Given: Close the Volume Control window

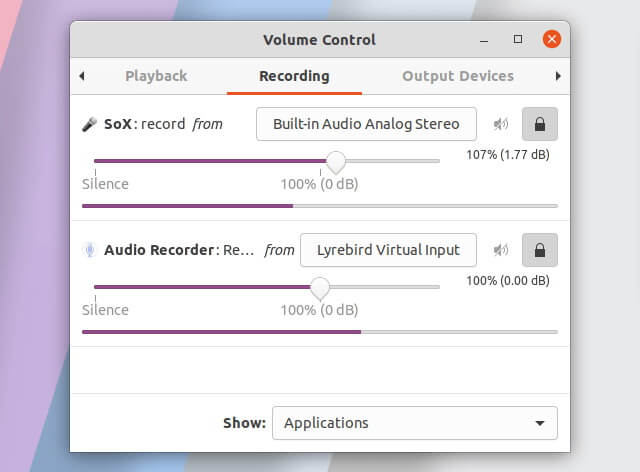Looking at the screenshot, I should click(551, 39).
